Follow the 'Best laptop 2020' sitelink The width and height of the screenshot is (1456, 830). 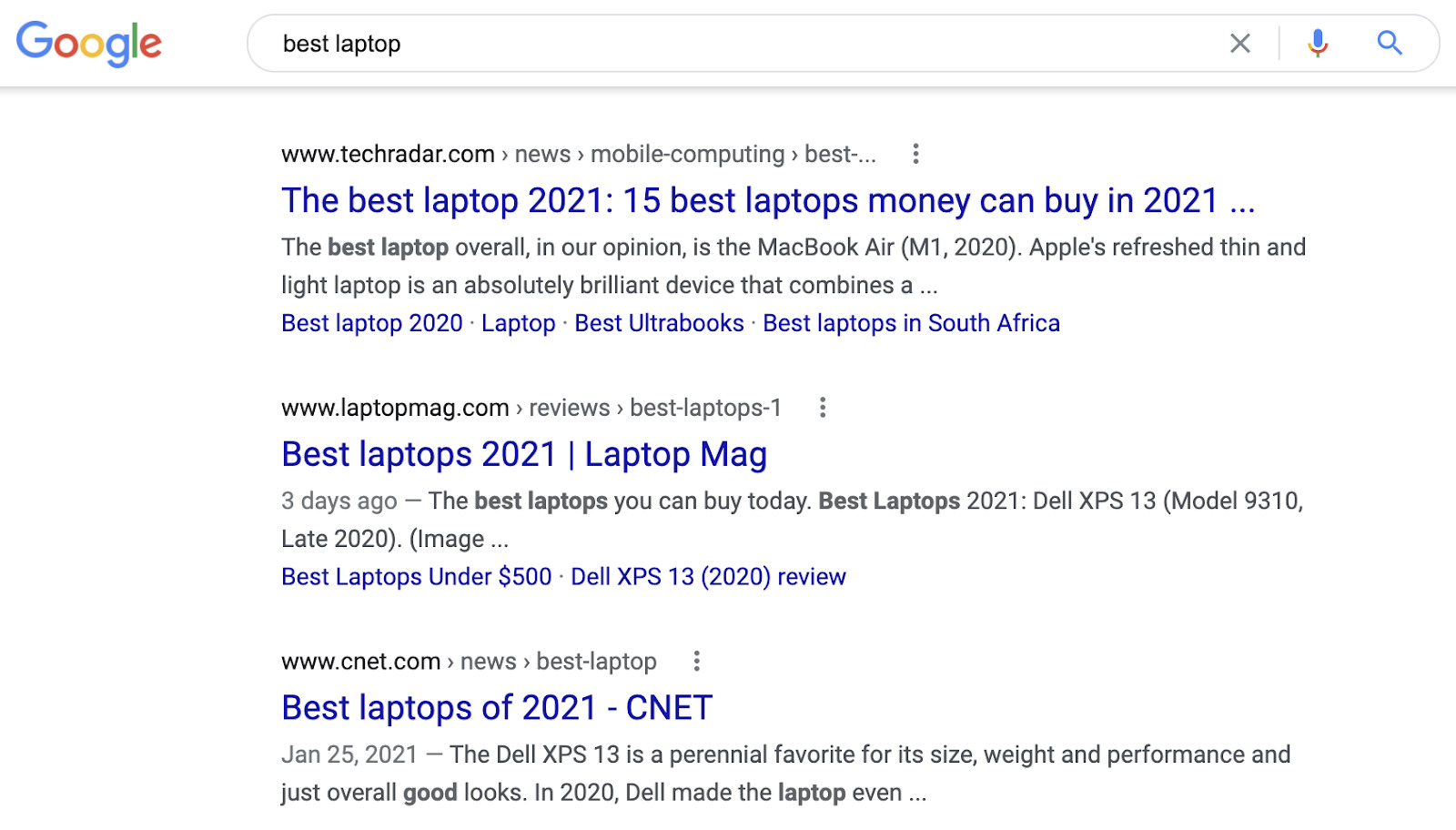[372, 324]
